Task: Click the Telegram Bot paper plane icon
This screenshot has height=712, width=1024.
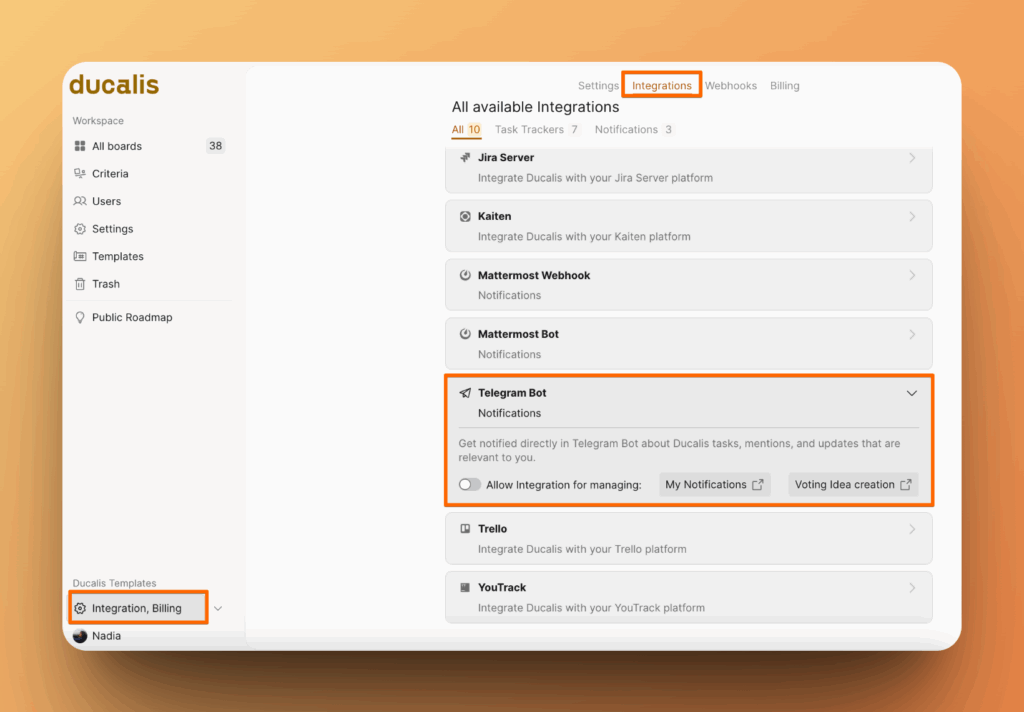Action: [x=465, y=393]
